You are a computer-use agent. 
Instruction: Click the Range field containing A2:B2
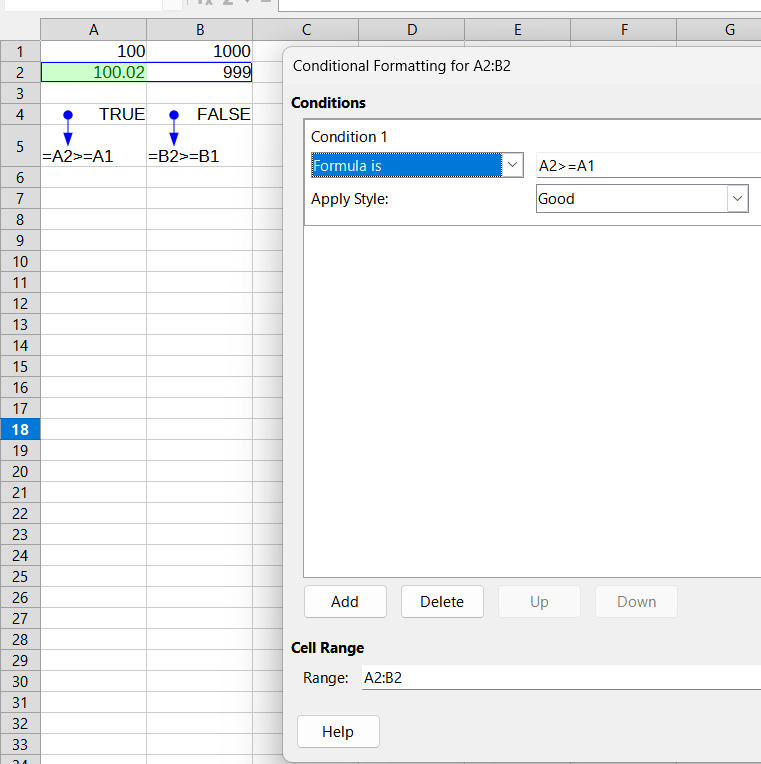tap(560, 678)
